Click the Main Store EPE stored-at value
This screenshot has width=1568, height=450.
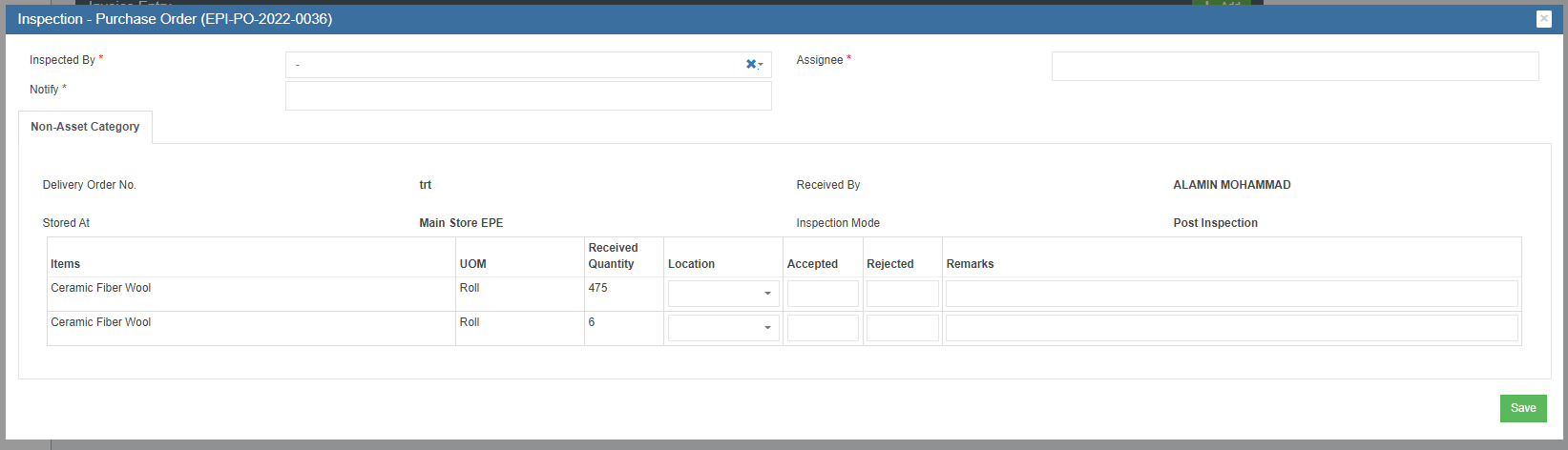[x=461, y=223]
